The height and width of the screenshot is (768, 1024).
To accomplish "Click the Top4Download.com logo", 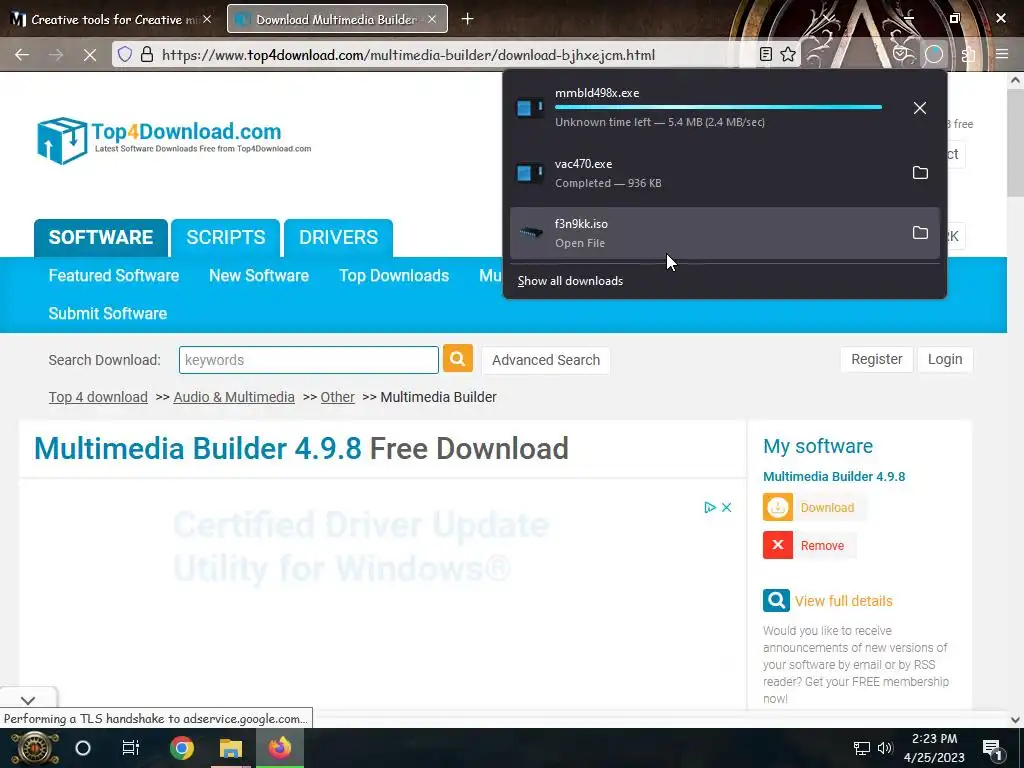I will point(174,140).
